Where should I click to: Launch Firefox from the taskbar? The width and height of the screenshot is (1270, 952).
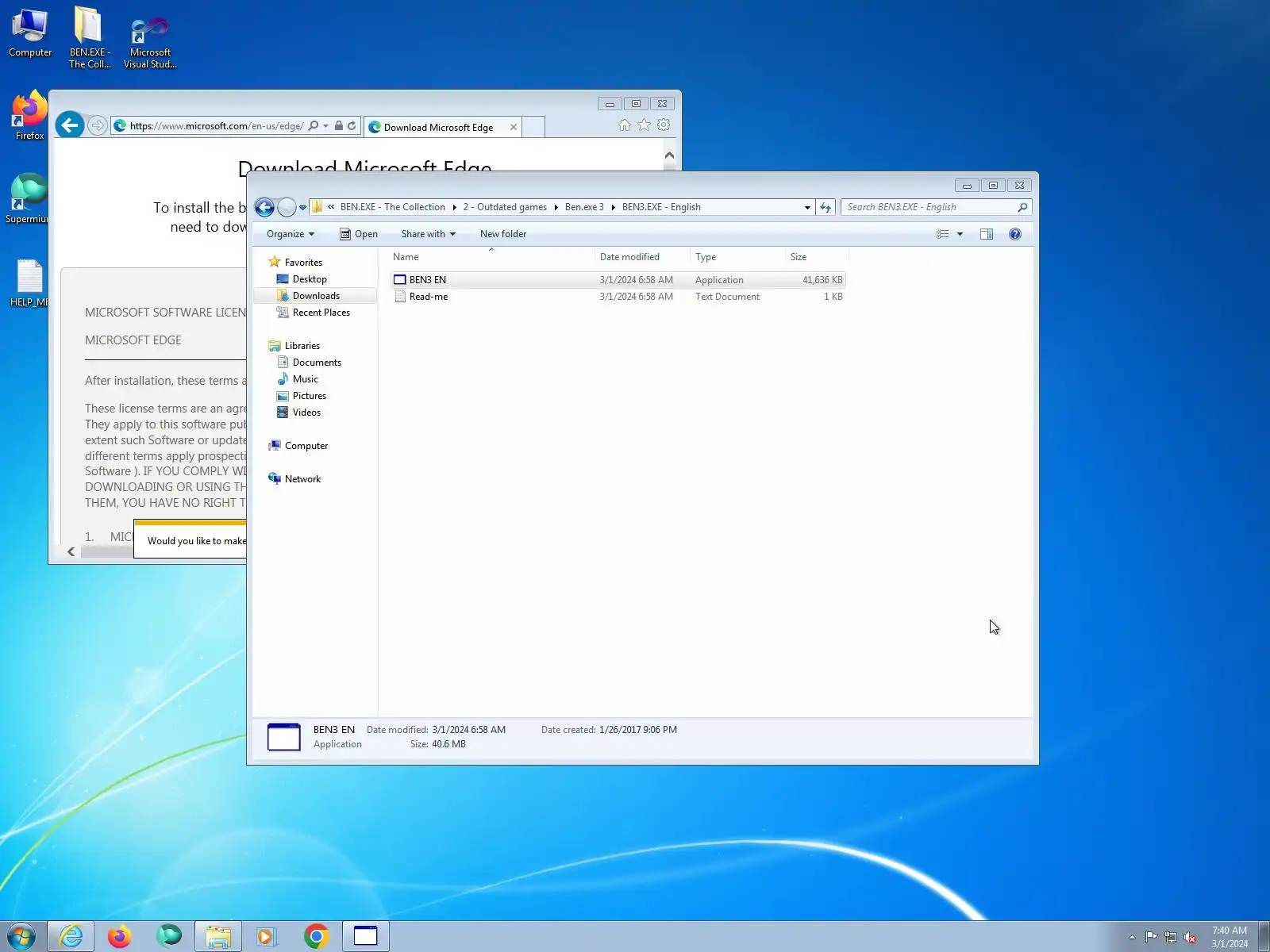click(x=119, y=937)
